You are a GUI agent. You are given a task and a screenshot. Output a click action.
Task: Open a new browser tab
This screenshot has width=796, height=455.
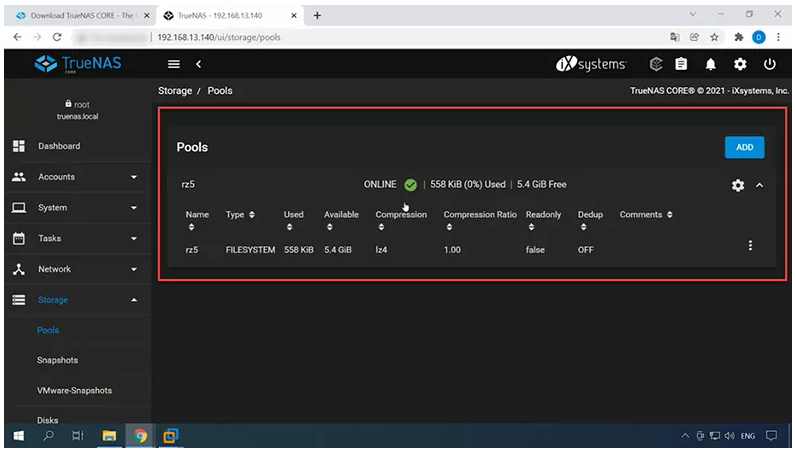(317, 16)
